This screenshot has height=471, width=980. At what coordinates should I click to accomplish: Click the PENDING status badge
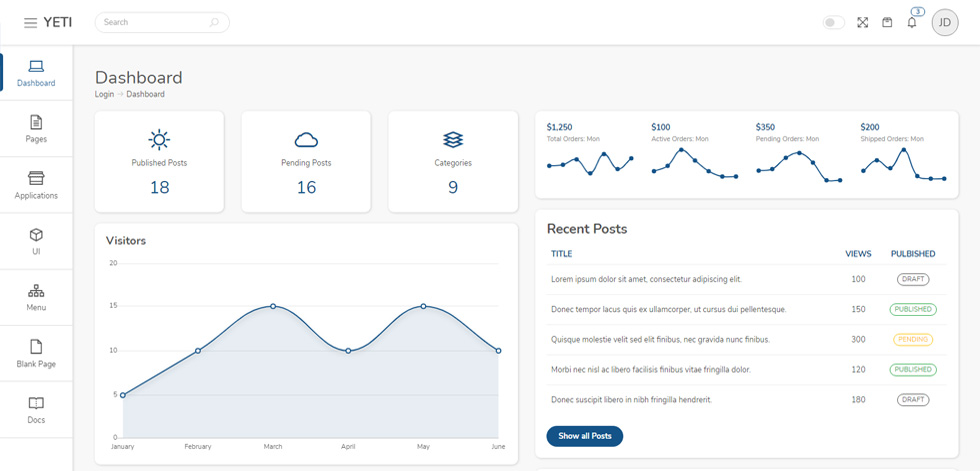[913, 340]
